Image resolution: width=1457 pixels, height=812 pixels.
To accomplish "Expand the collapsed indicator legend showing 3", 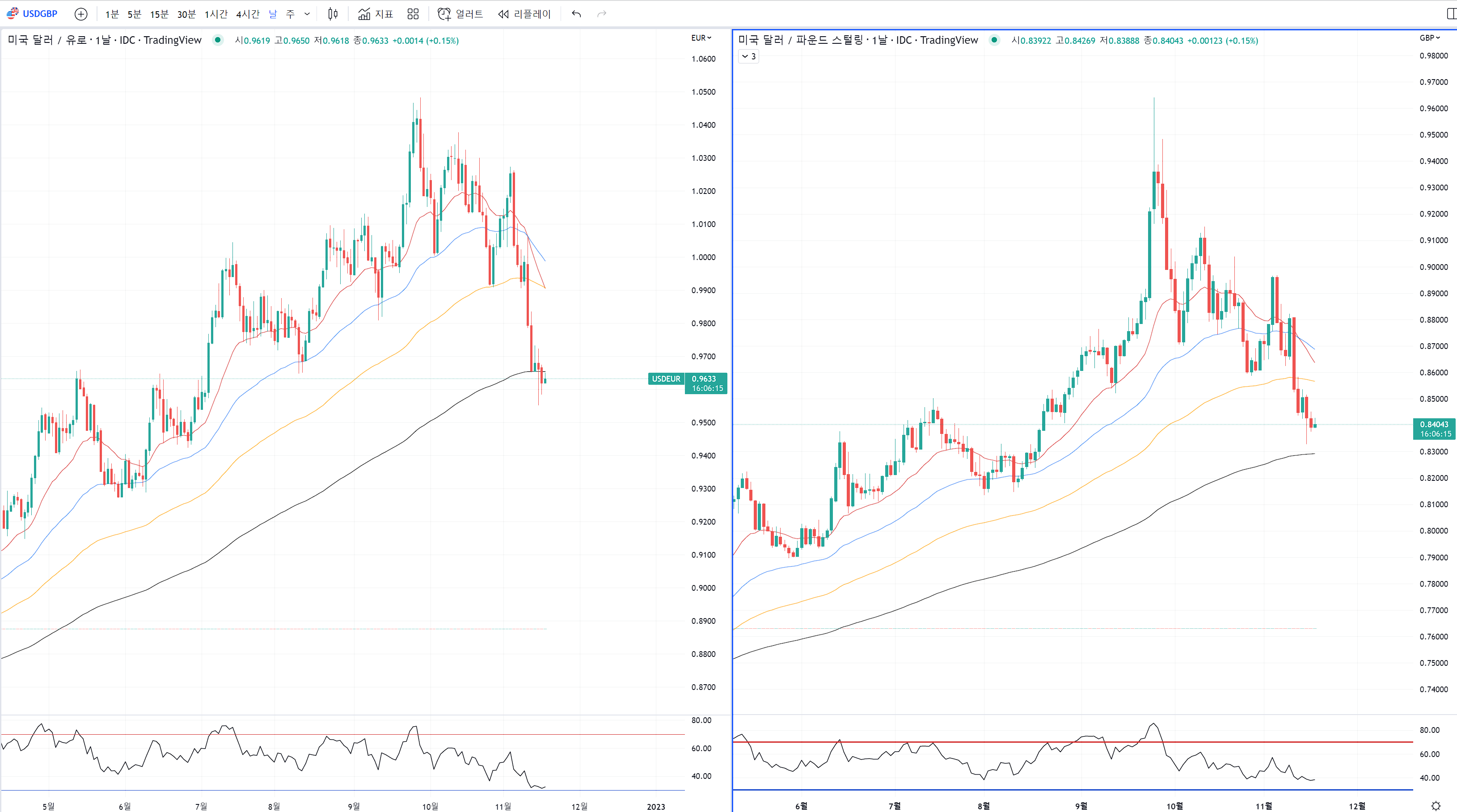I will point(748,56).
